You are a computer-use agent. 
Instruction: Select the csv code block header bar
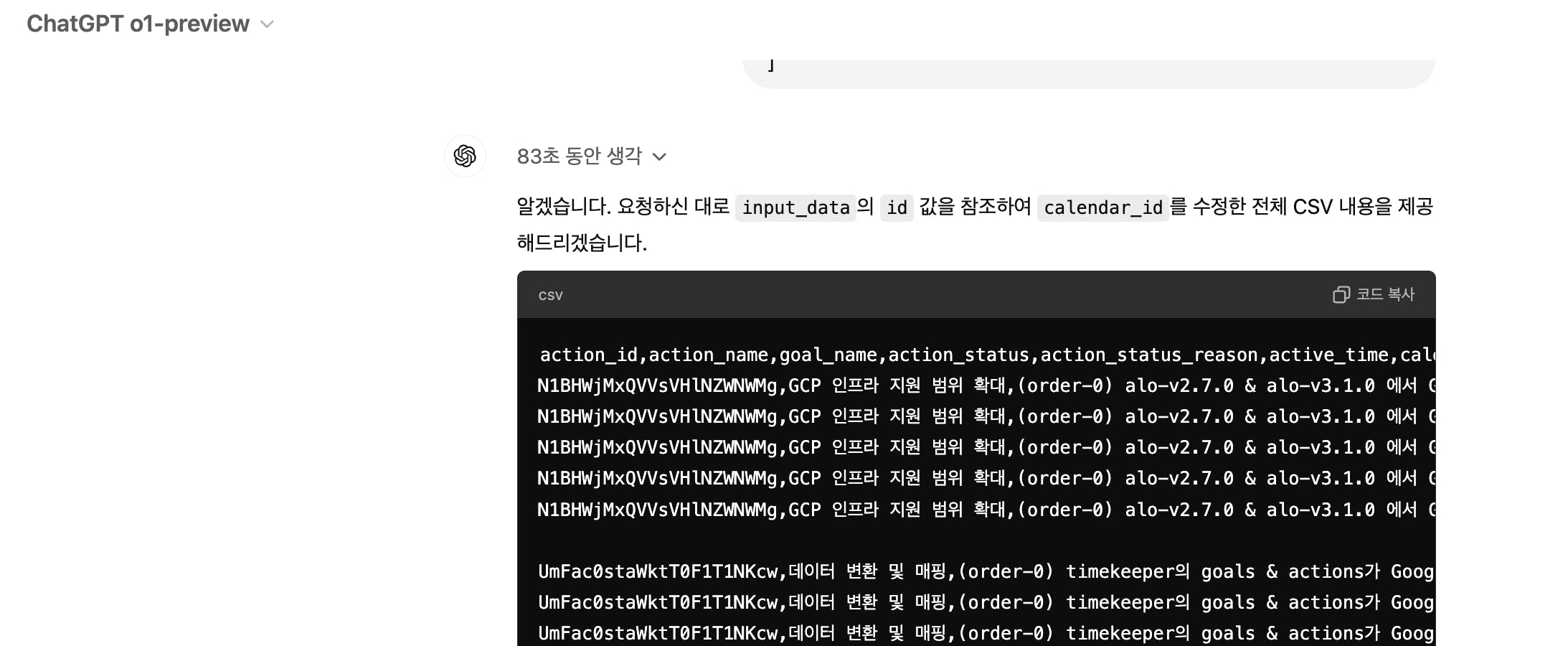pos(976,294)
